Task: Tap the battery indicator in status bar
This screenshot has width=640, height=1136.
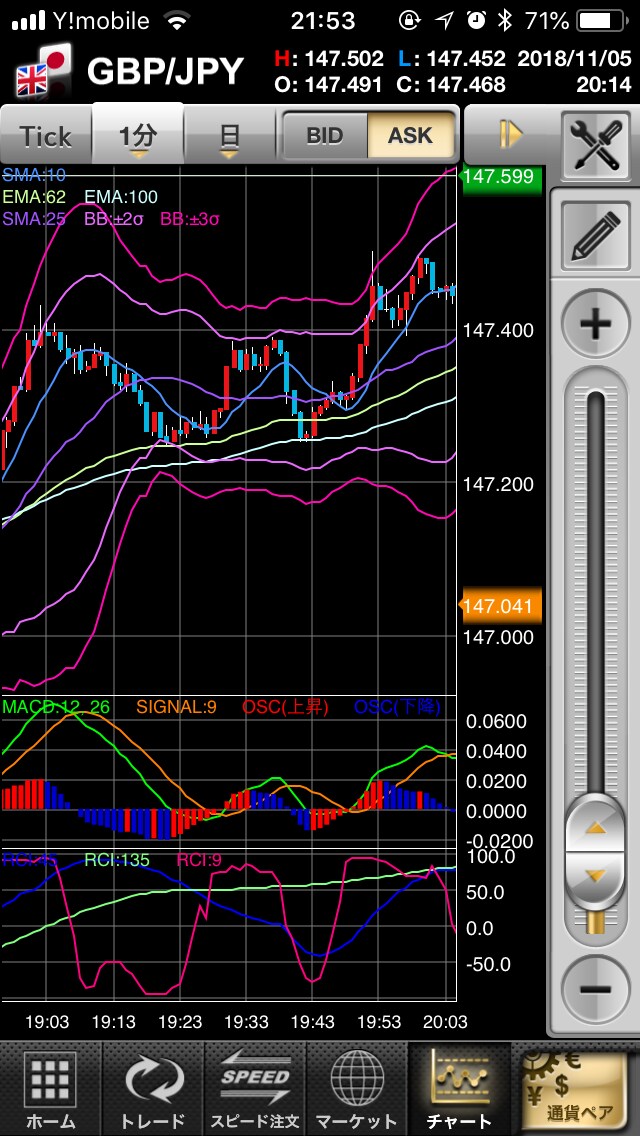Action: (x=604, y=21)
